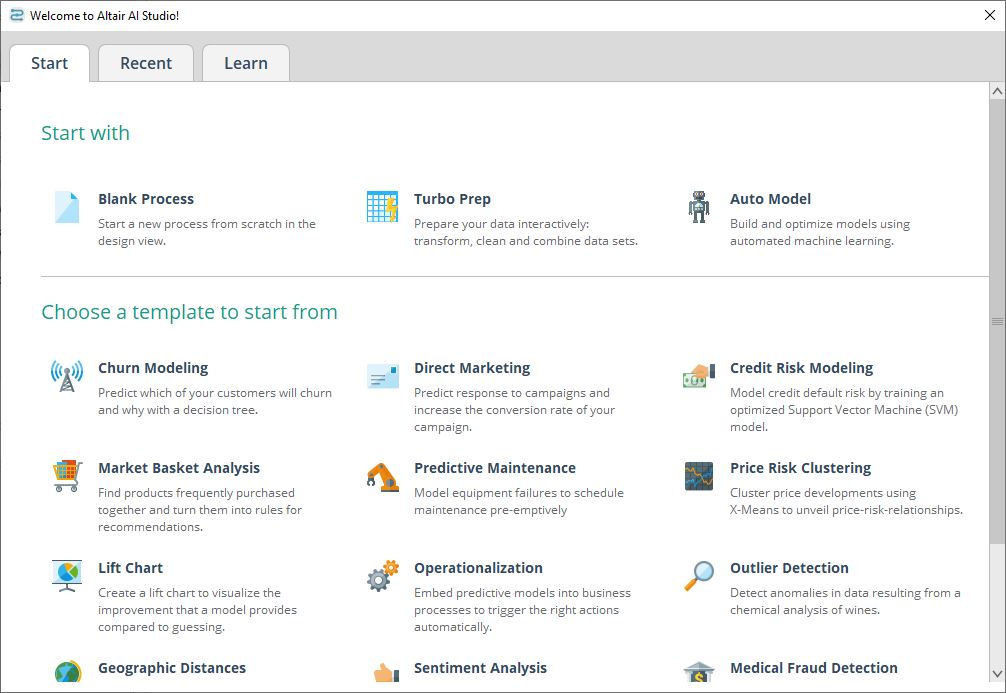The width and height of the screenshot is (1006, 693).
Task: Click the Lift Chart monitor icon
Action: [66, 576]
